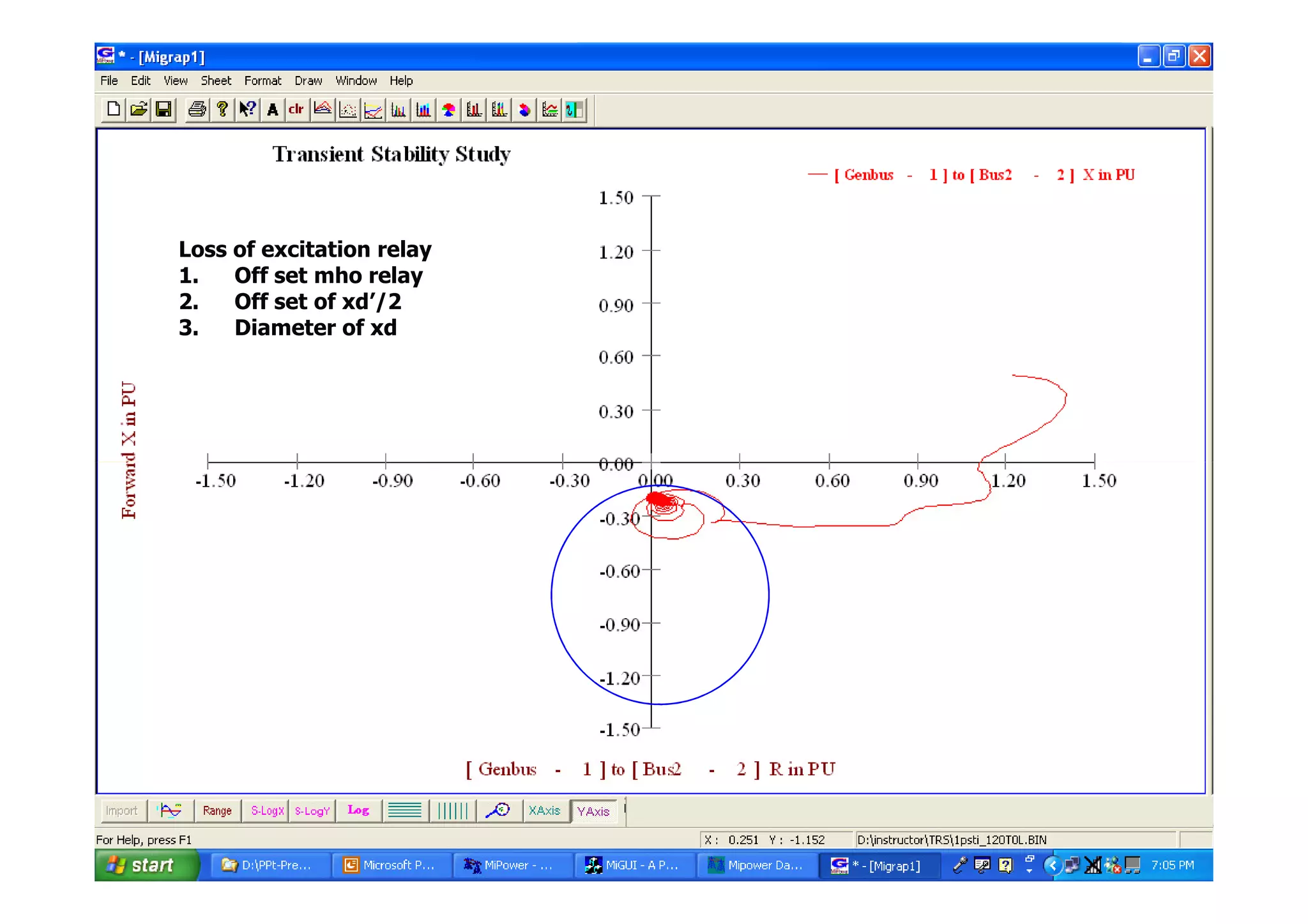
Task: Click the context help arrow icon
Action: click(247, 109)
